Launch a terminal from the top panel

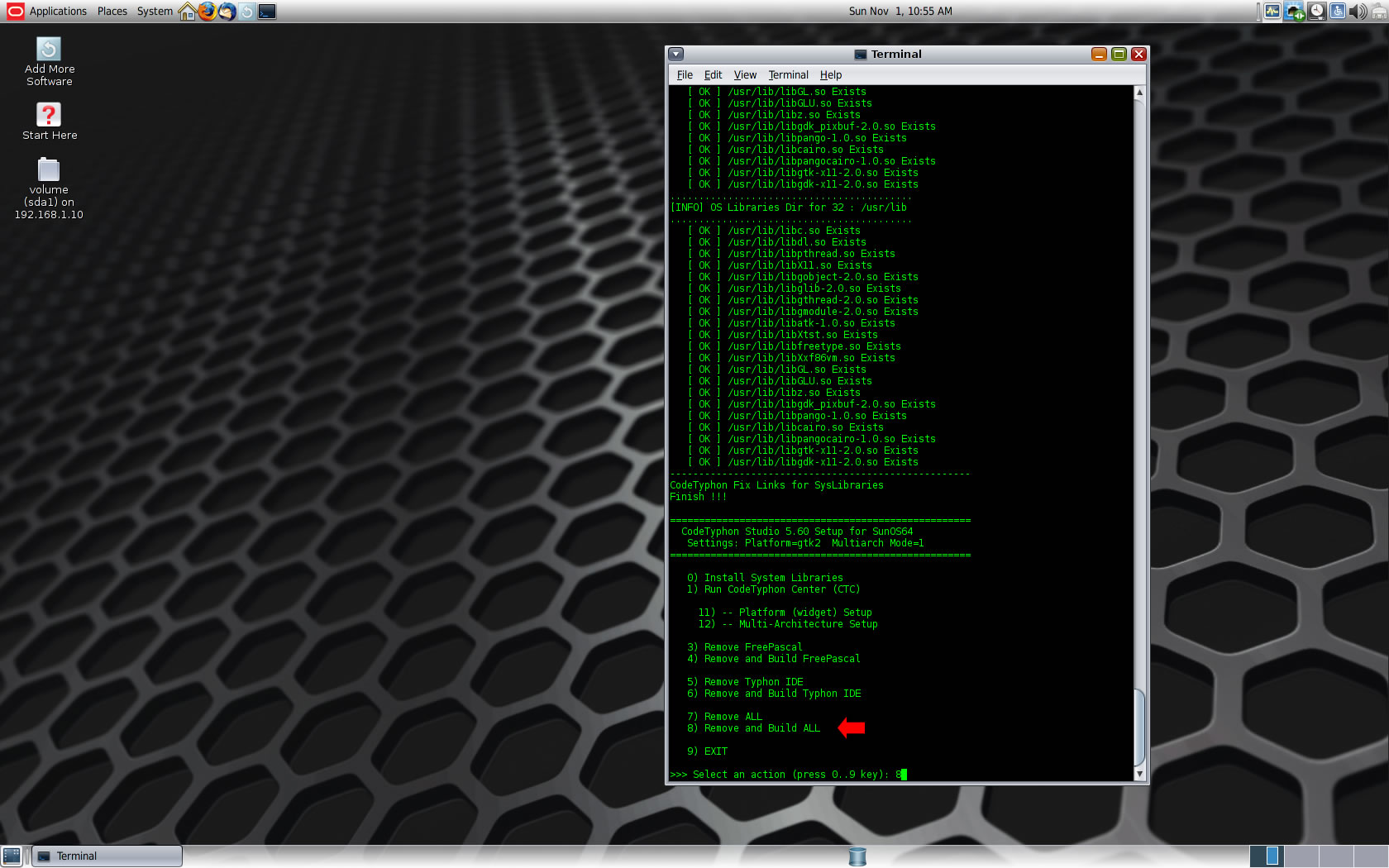pos(267,11)
